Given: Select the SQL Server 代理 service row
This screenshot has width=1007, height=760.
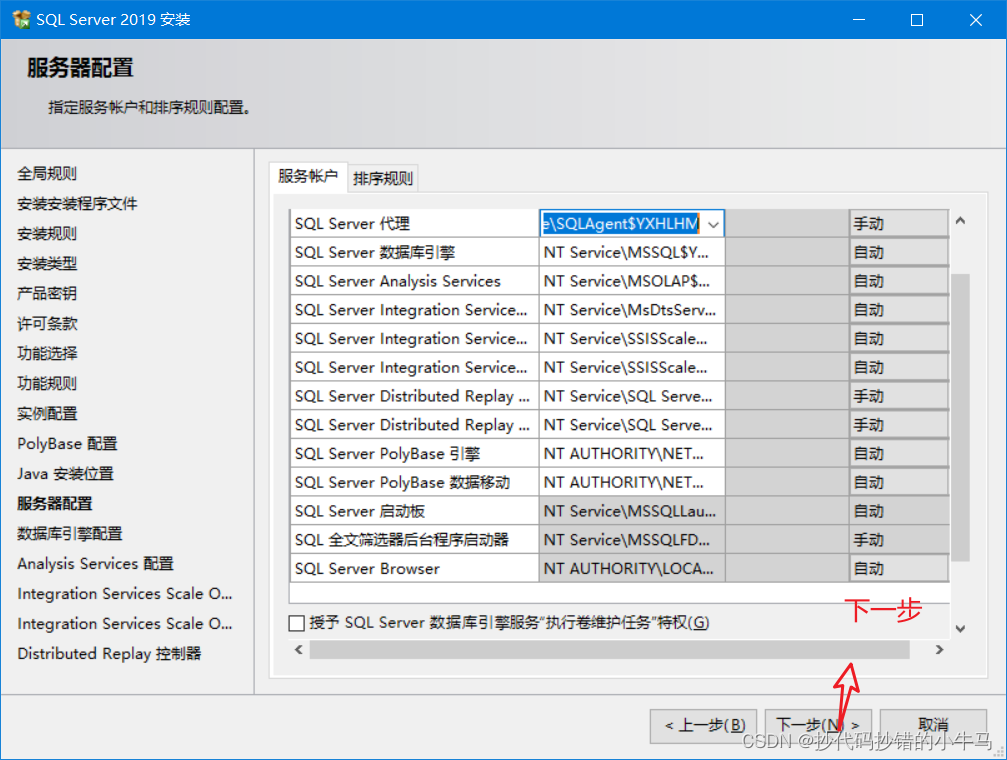Looking at the screenshot, I should tap(414, 224).
